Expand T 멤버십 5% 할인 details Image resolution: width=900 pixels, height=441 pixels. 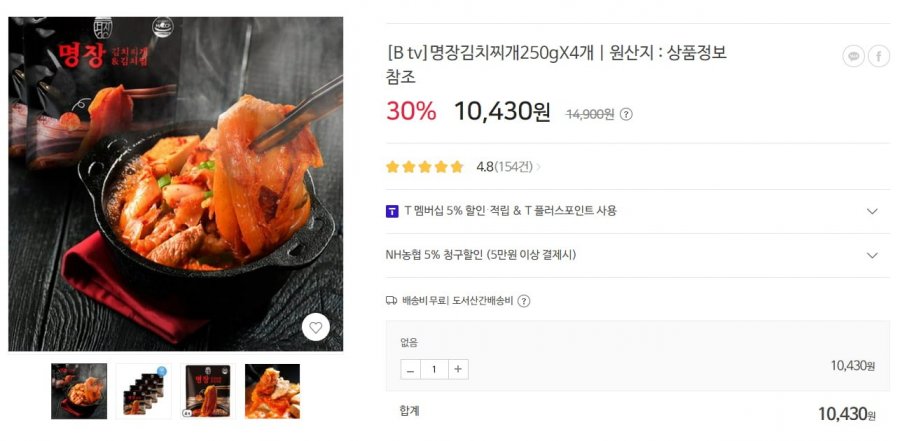872,211
